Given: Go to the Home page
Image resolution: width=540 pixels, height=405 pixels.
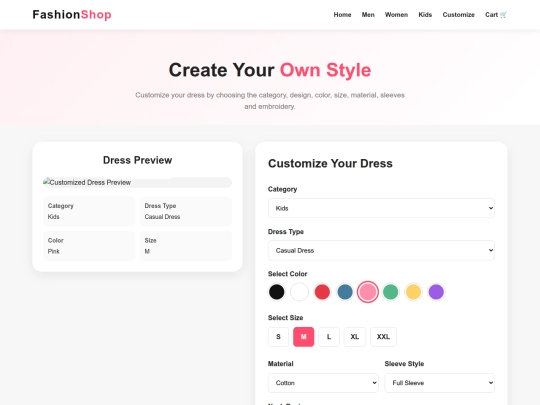Looking at the screenshot, I should pyautogui.click(x=342, y=14).
